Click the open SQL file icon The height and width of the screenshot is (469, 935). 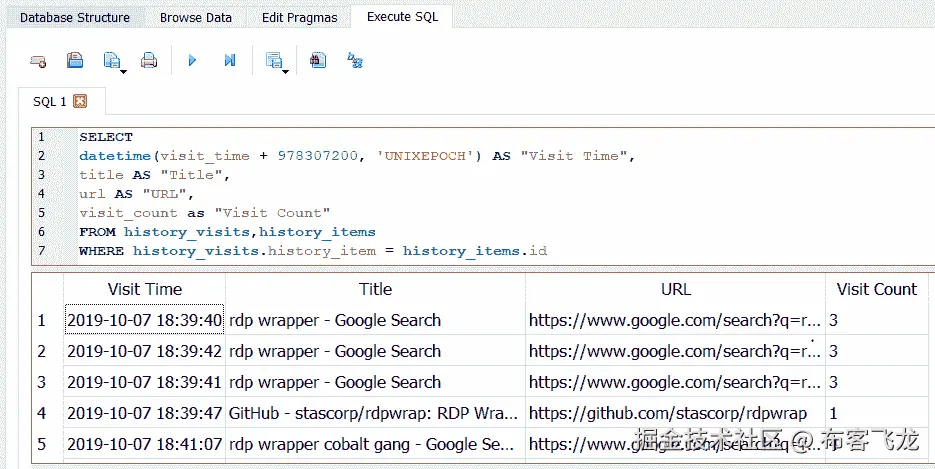75,60
